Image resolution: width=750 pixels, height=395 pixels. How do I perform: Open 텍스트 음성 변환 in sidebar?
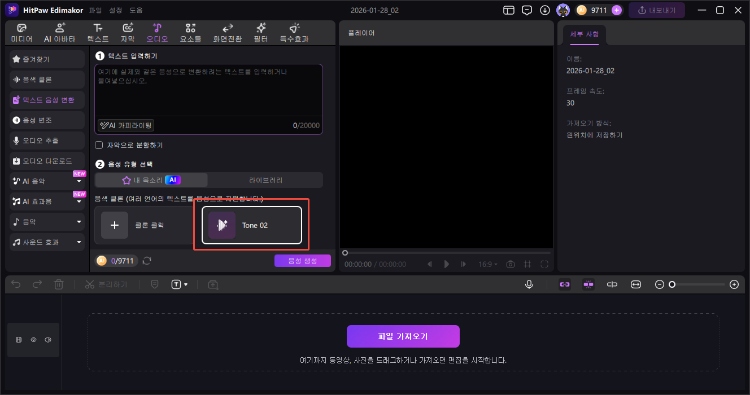click(x=47, y=99)
